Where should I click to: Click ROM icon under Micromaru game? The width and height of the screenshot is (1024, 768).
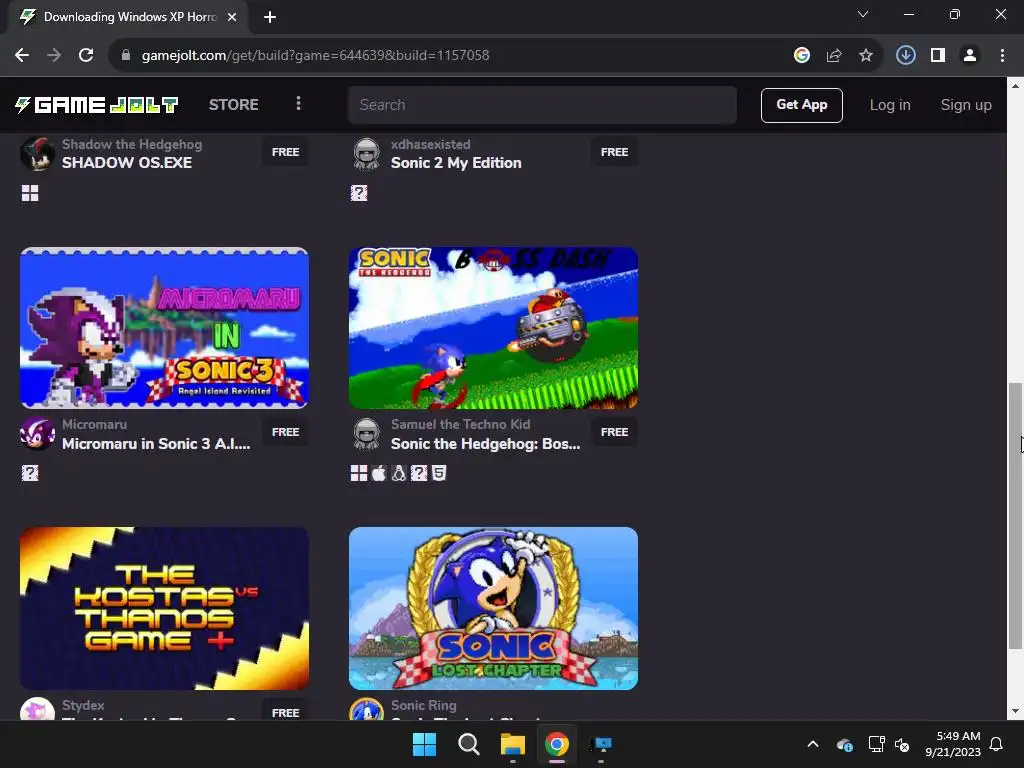[x=30, y=473]
